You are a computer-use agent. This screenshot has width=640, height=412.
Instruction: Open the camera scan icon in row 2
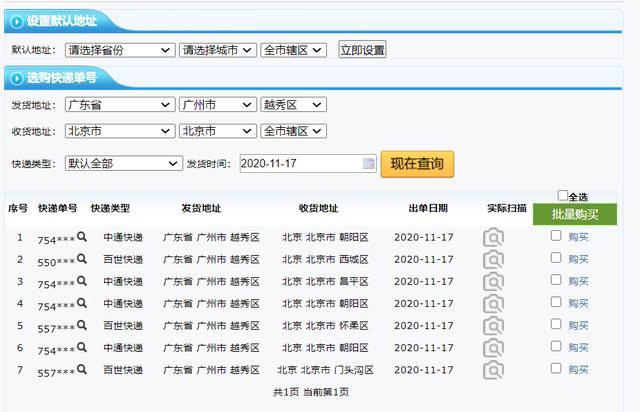click(493, 260)
